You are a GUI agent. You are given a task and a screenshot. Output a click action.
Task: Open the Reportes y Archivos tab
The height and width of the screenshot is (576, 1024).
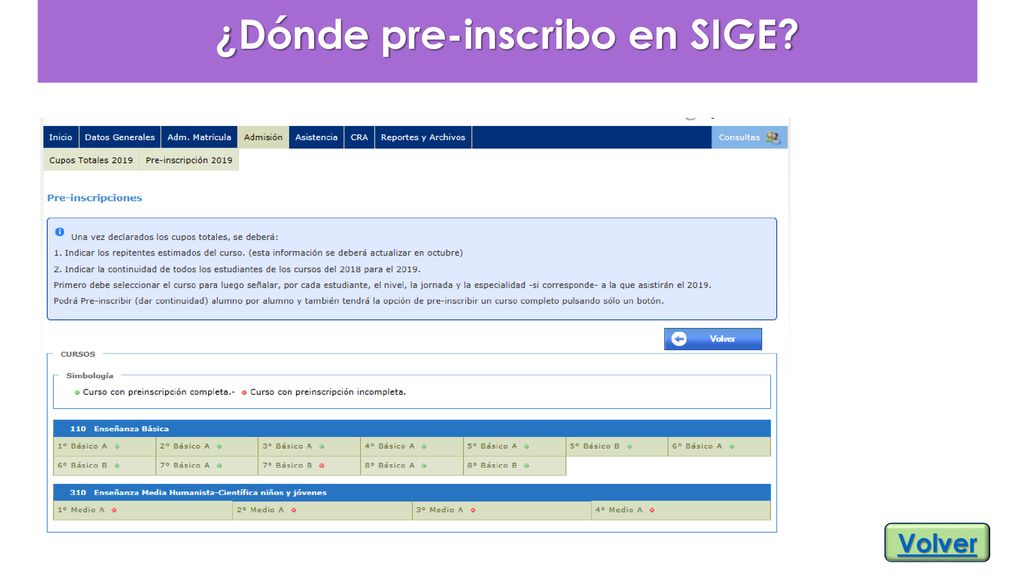[423, 137]
